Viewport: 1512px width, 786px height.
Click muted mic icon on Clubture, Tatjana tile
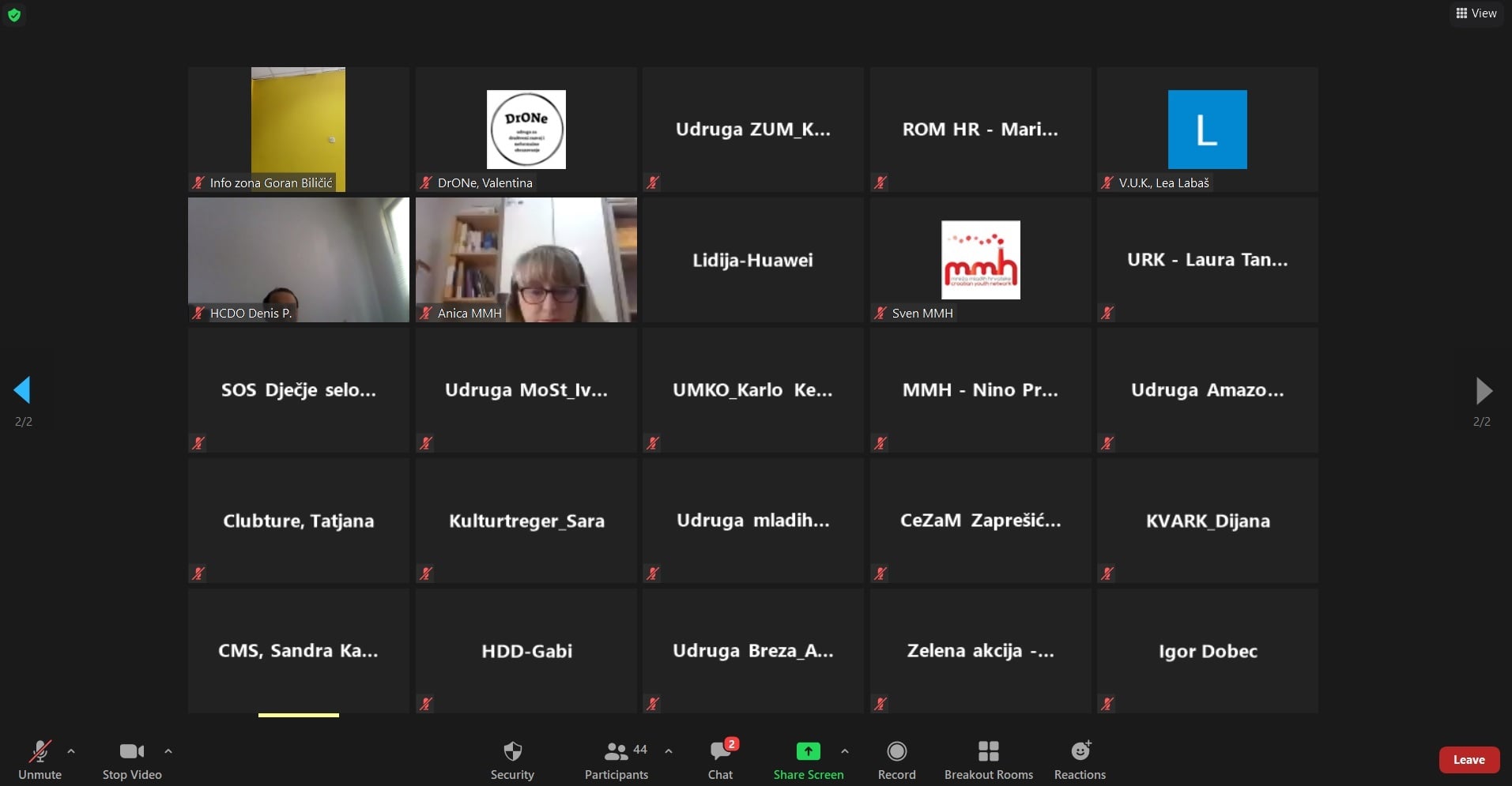[198, 574]
